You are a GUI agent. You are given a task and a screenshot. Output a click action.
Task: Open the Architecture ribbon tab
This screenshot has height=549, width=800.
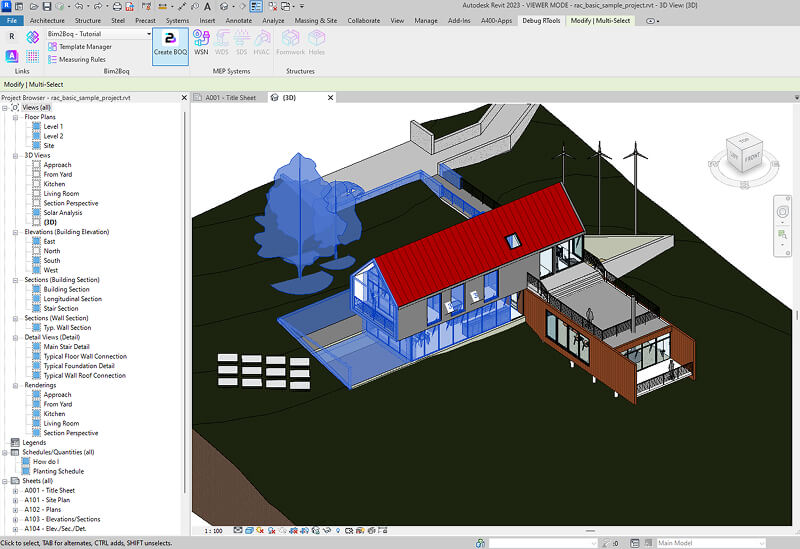pyautogui.click(x=47, y=20)
